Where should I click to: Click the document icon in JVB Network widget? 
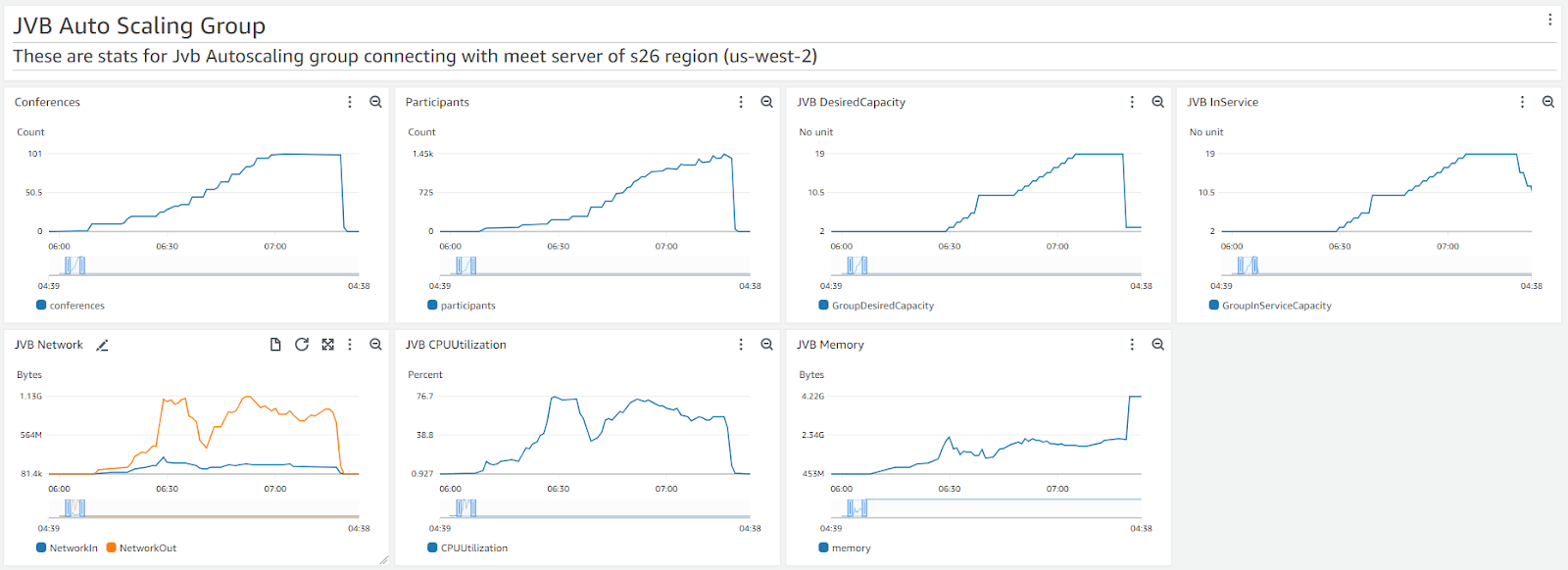275,345
